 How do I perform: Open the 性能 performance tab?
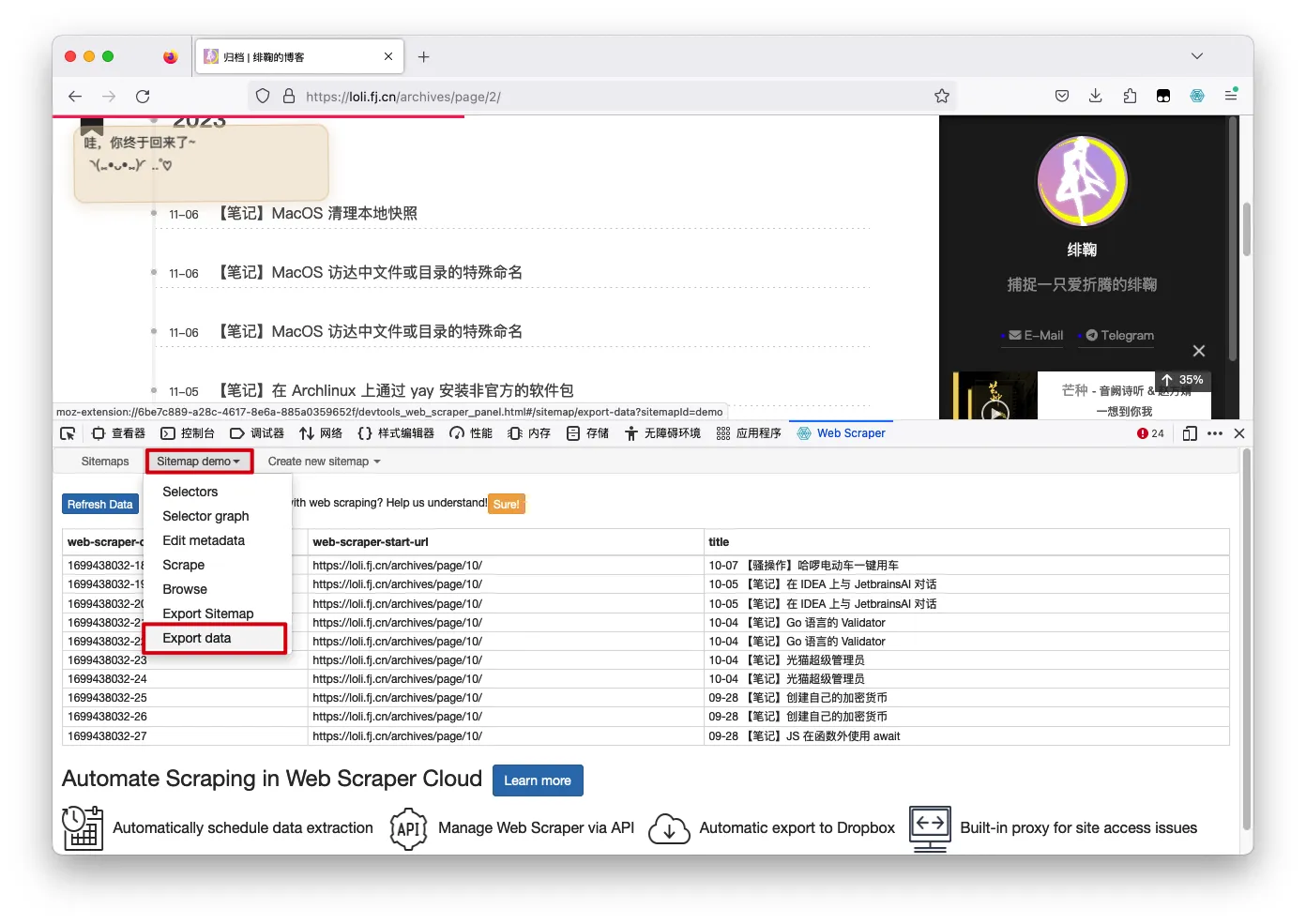[471, 433]
